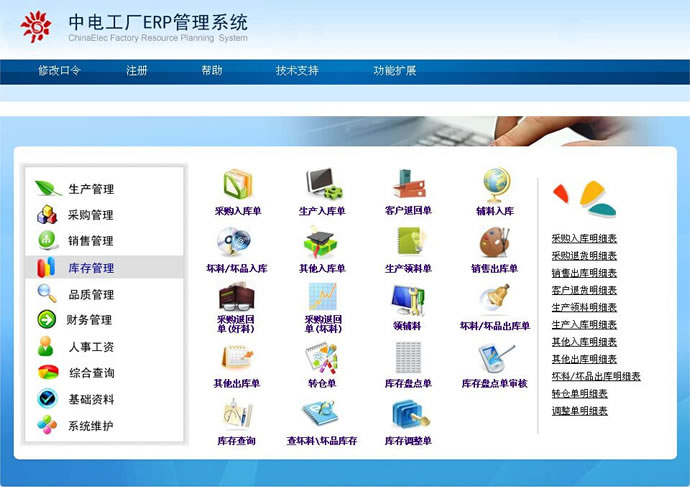Open the 客户退货明细表 link

tap(584, 290)
